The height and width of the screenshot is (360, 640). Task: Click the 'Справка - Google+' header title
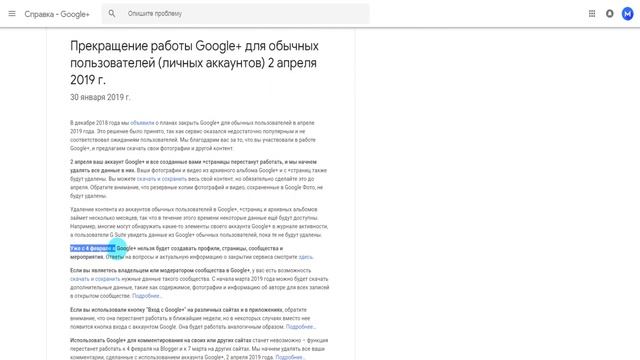(x=57, y=14)
